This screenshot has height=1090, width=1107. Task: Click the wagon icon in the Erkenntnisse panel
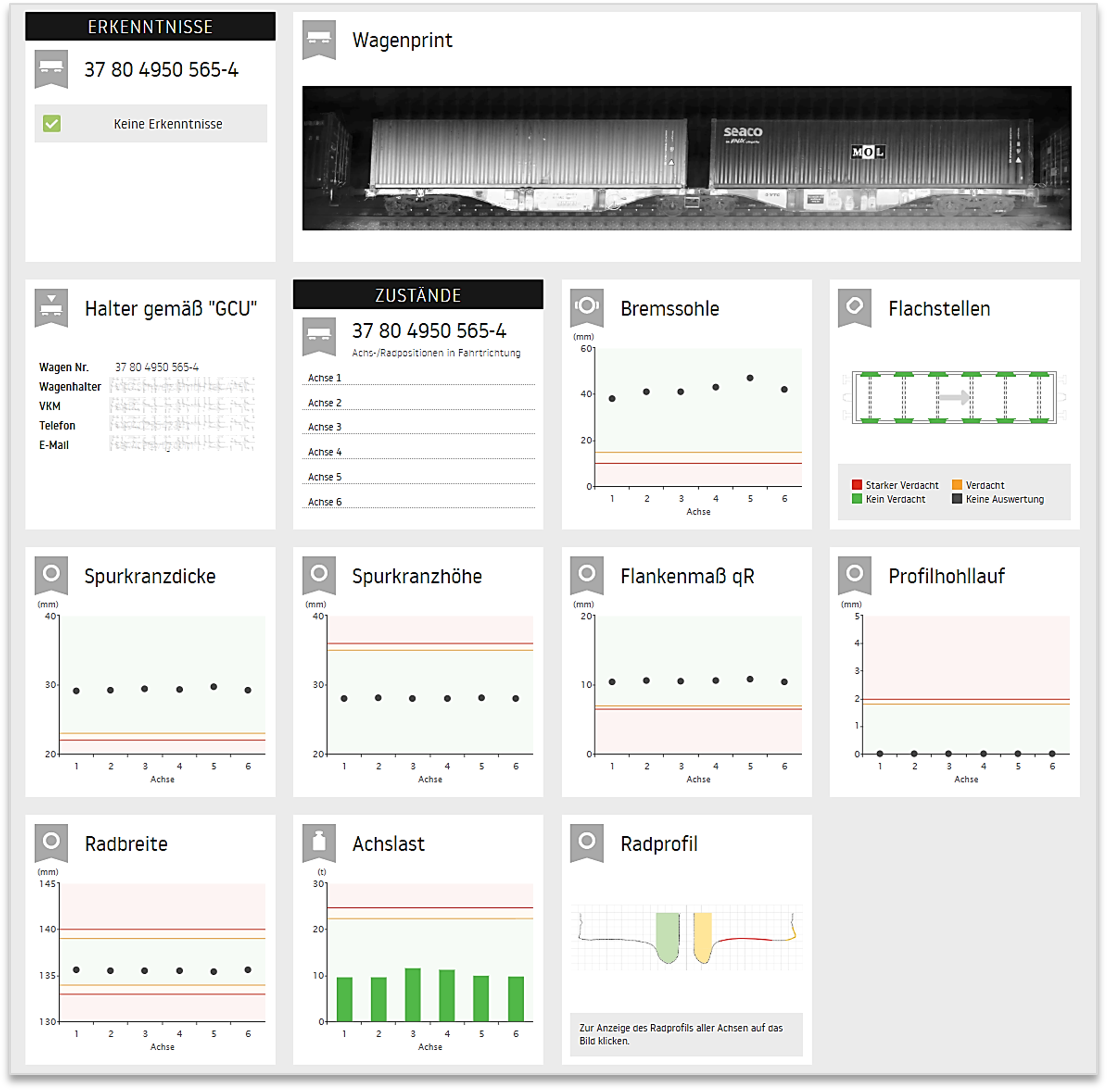tap(51, 69)
